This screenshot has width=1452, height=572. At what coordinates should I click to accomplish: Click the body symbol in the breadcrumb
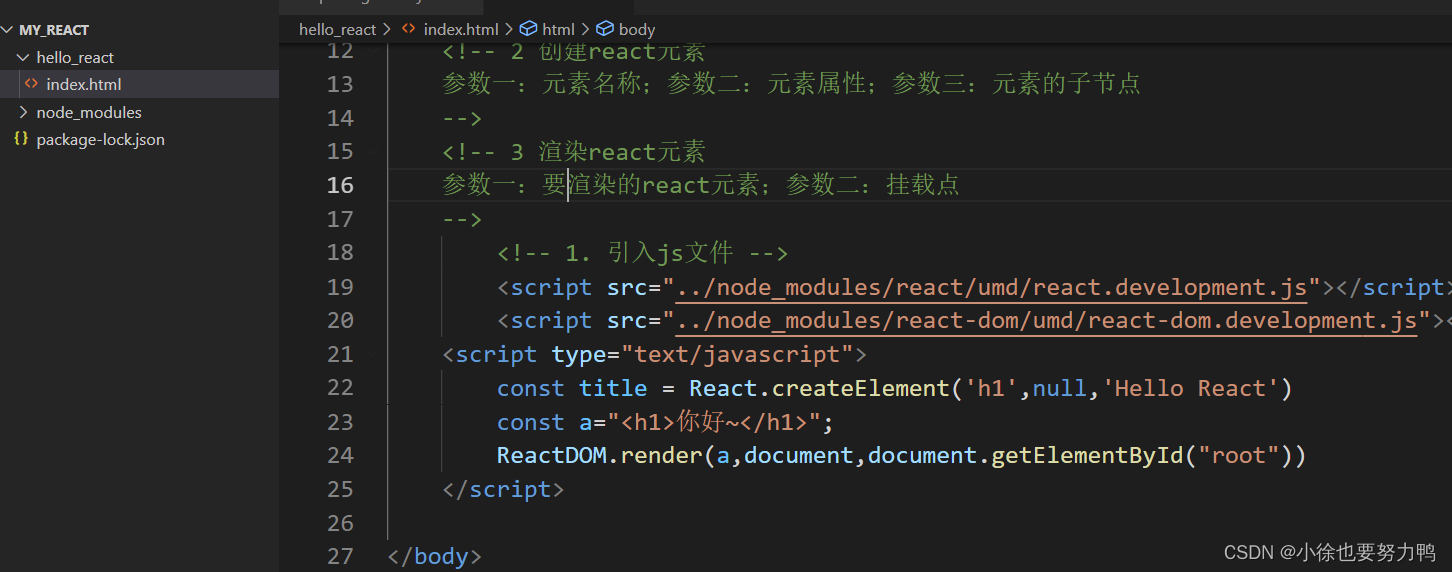(x=637, y=30)
